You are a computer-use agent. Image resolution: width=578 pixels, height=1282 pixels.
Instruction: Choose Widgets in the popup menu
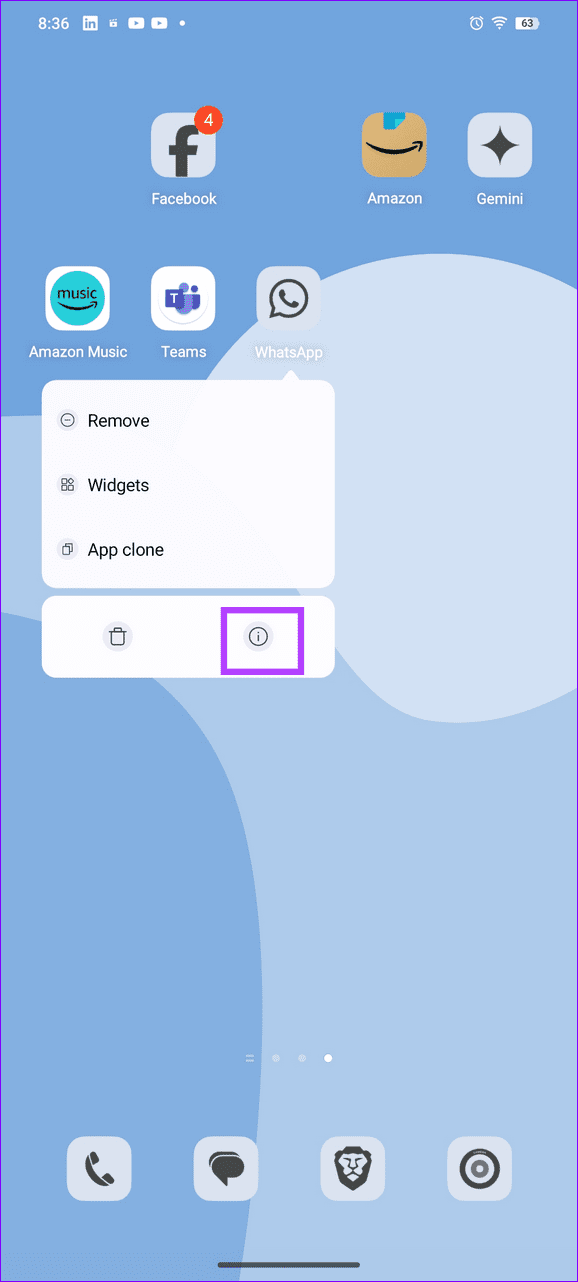(188, 485)
